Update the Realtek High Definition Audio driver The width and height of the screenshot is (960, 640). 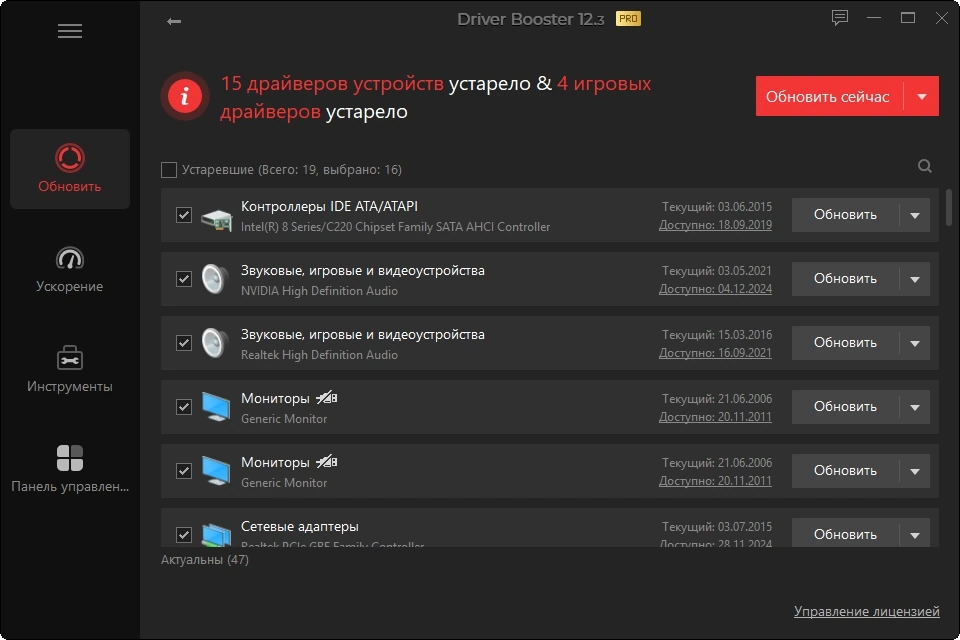point(845,343)
